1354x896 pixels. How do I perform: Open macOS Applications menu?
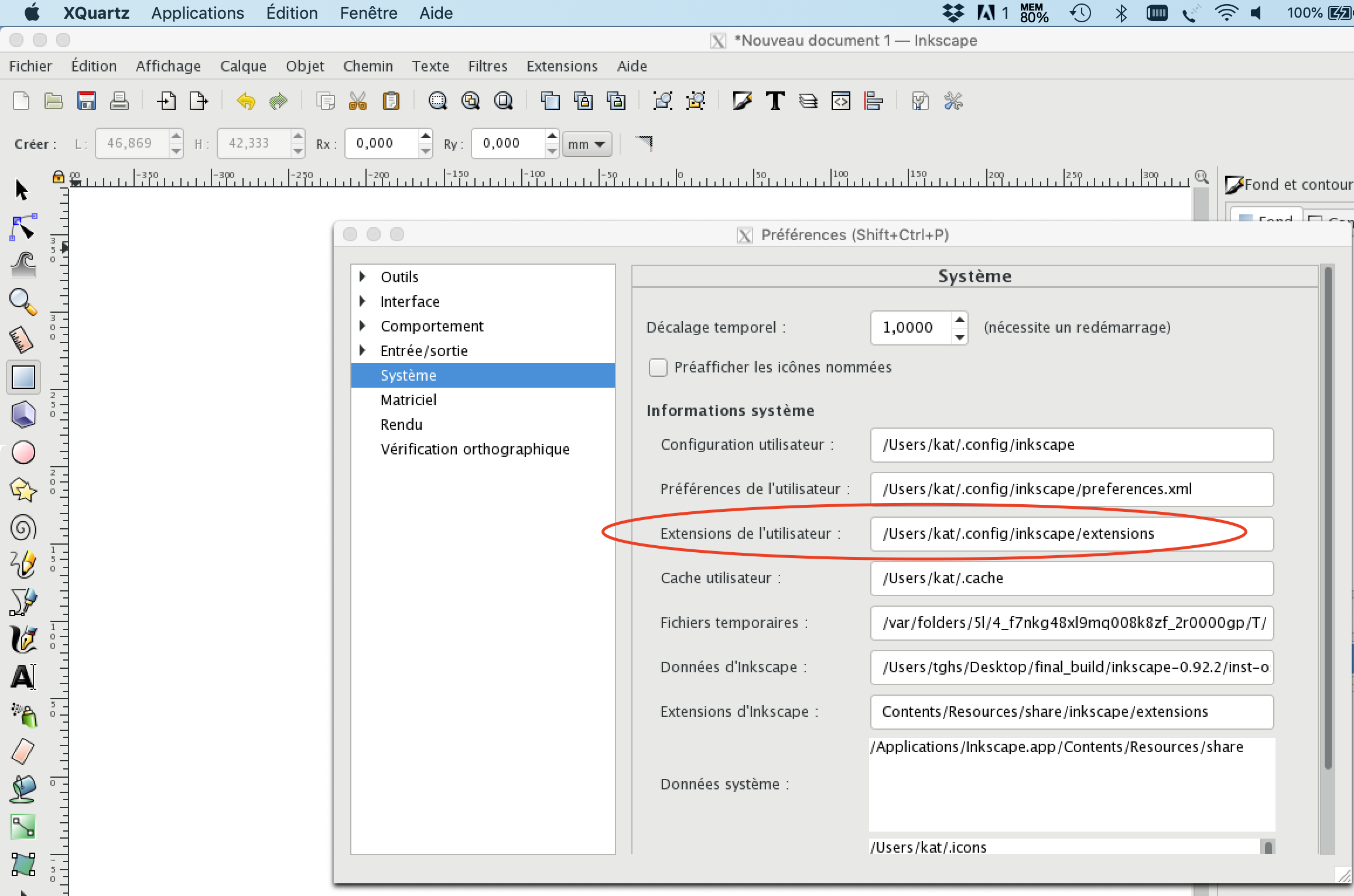coord(197,13)
